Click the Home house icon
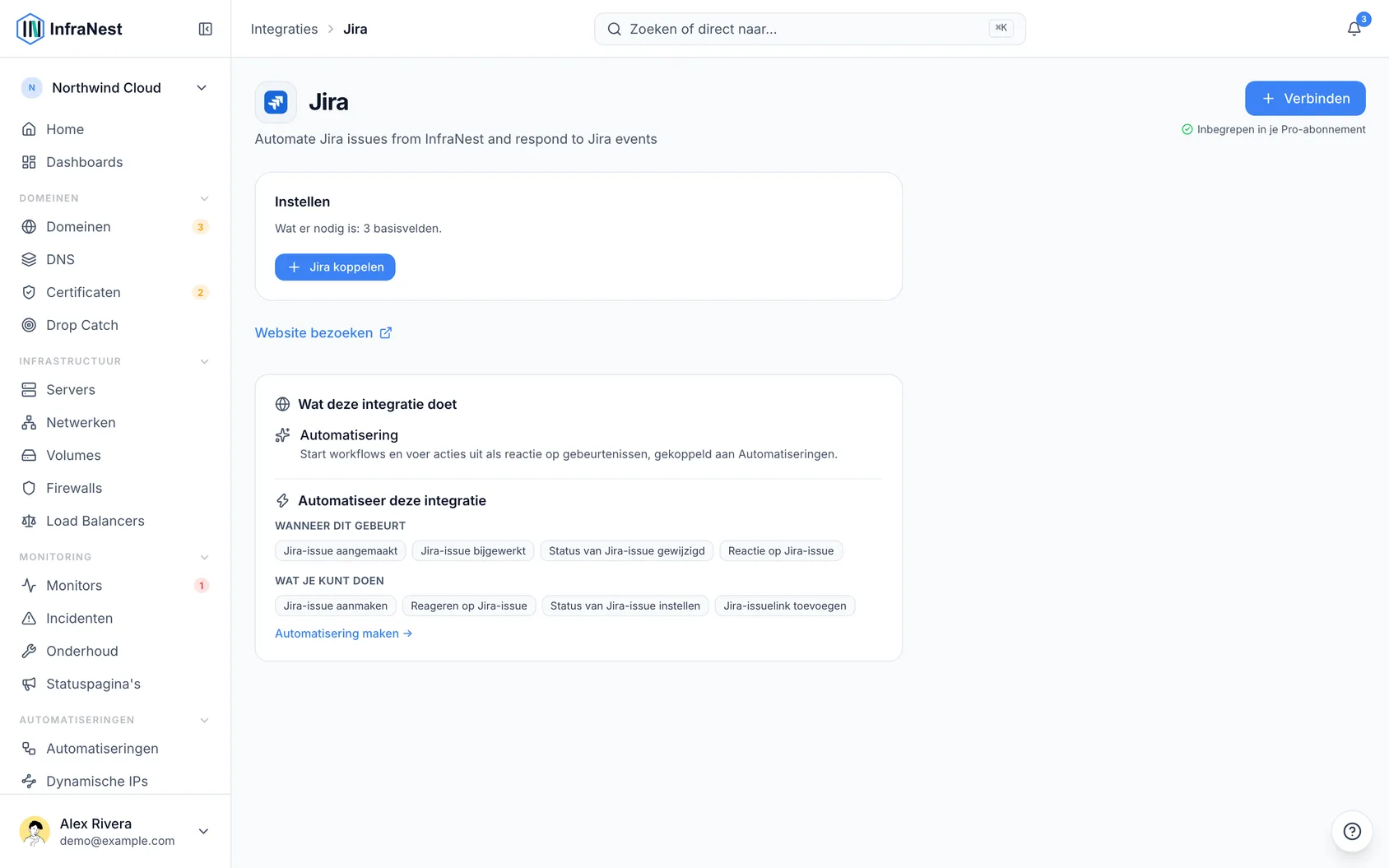 [29, 129]
